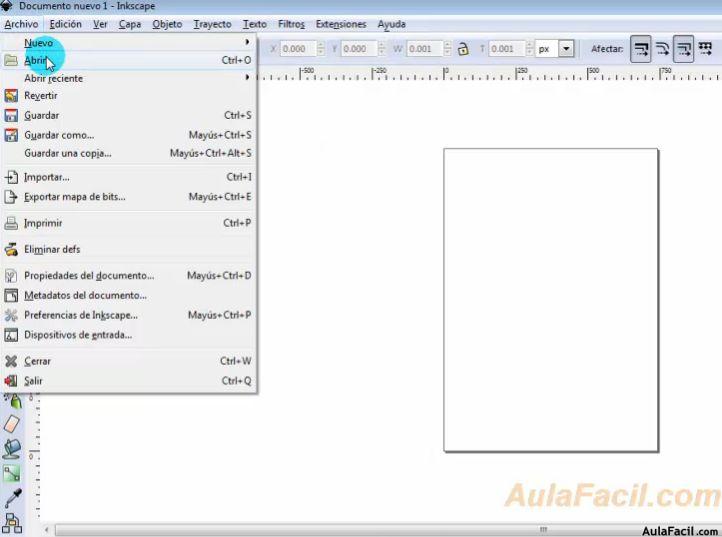
Task: Click the X coordinate input field
Action: (x=298, y=48)
